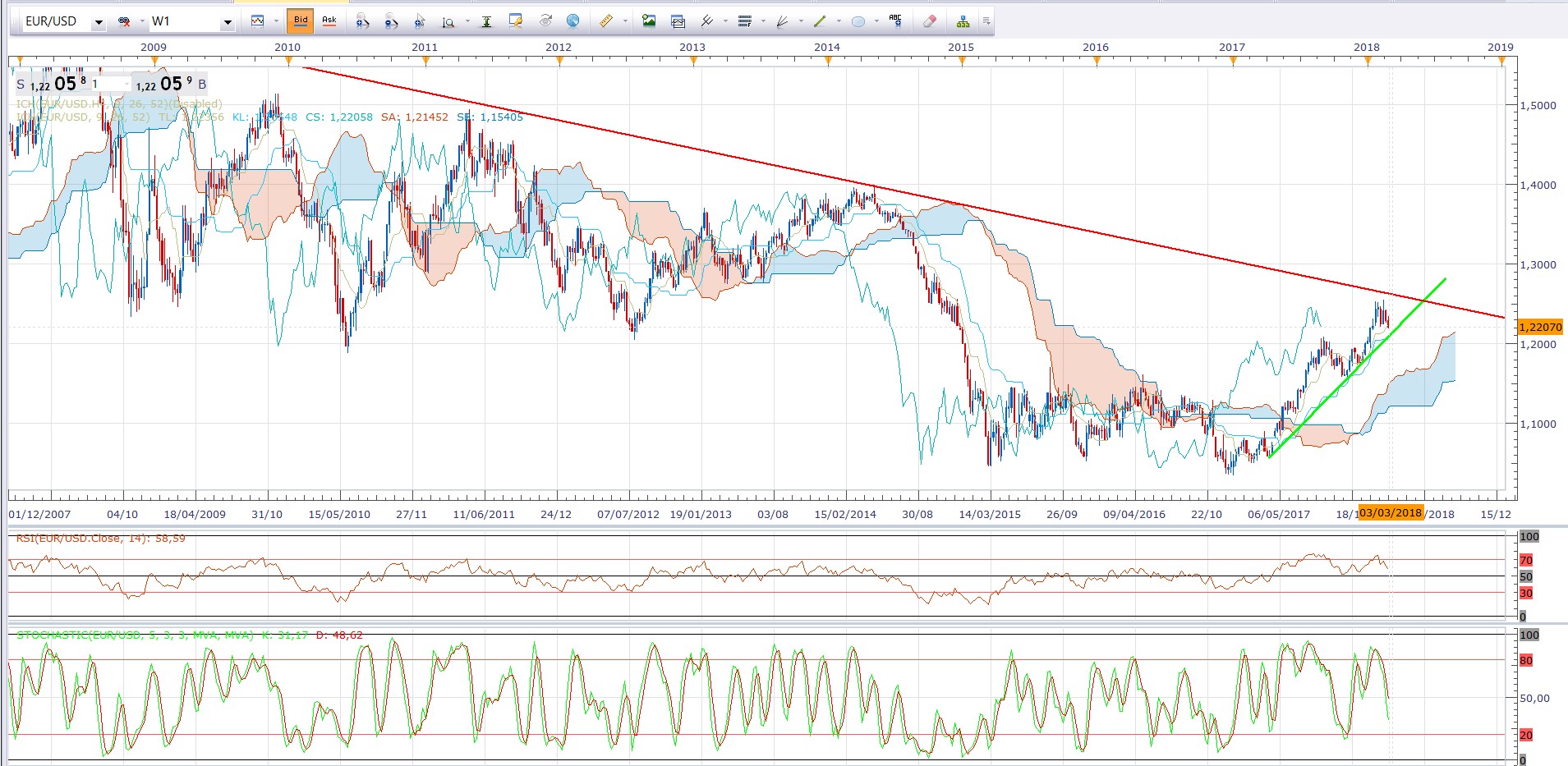Click the blue radar globe icon
1568x766 pixels.
pyautogui.click(x=573, y=21)
